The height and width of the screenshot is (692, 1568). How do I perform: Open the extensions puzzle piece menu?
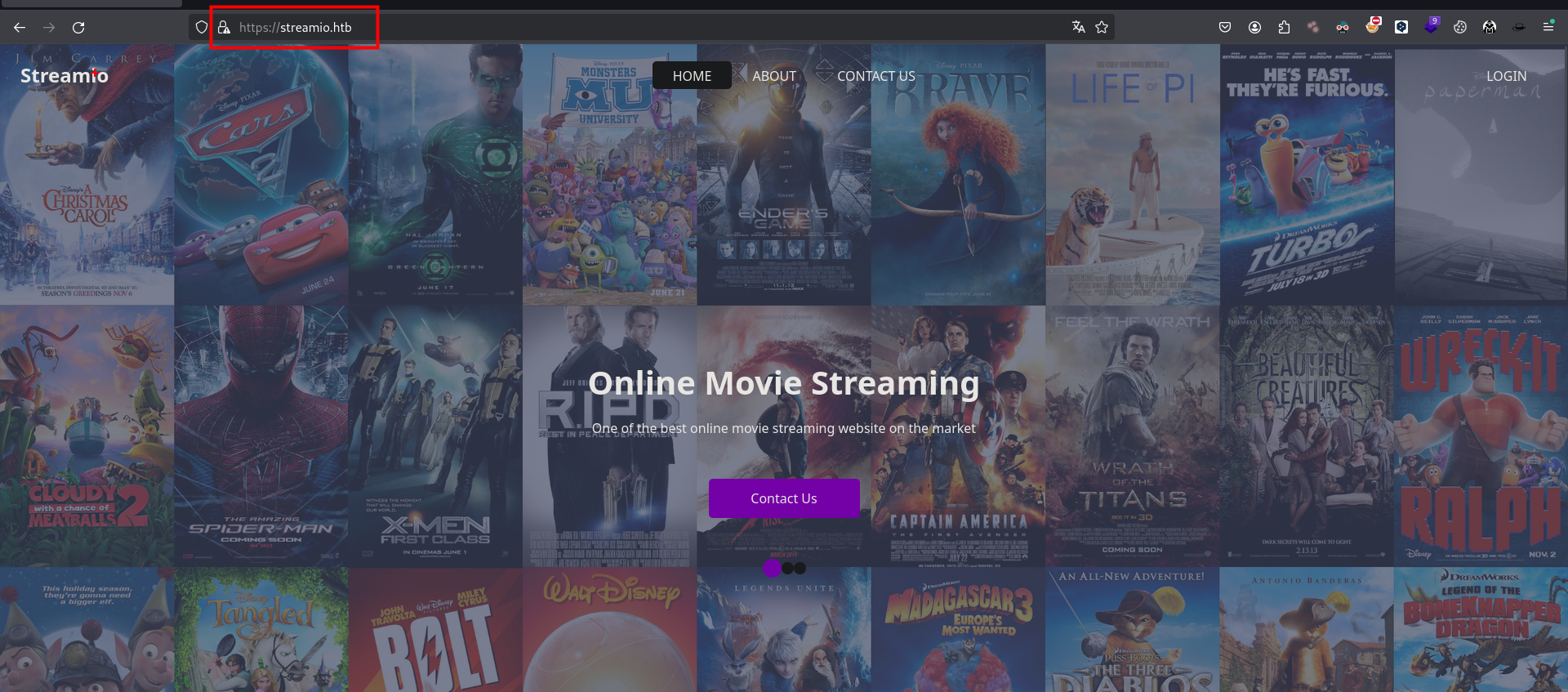1284,28
